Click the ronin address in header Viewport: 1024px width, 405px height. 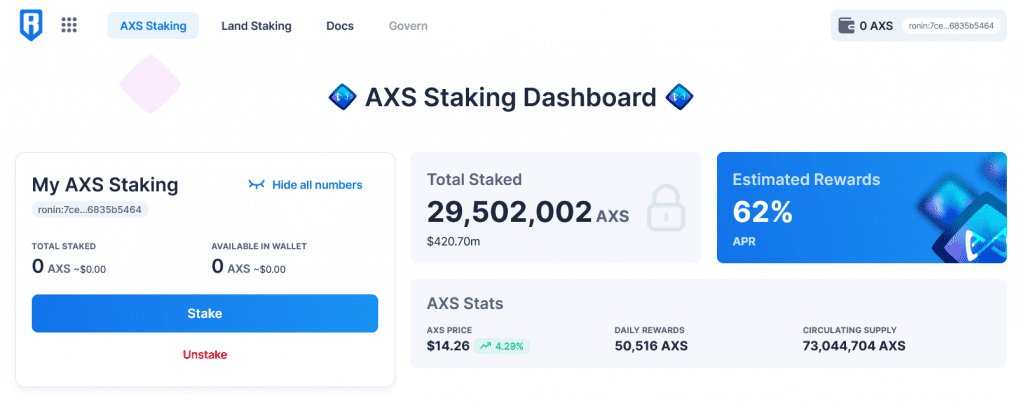[950, 26]
